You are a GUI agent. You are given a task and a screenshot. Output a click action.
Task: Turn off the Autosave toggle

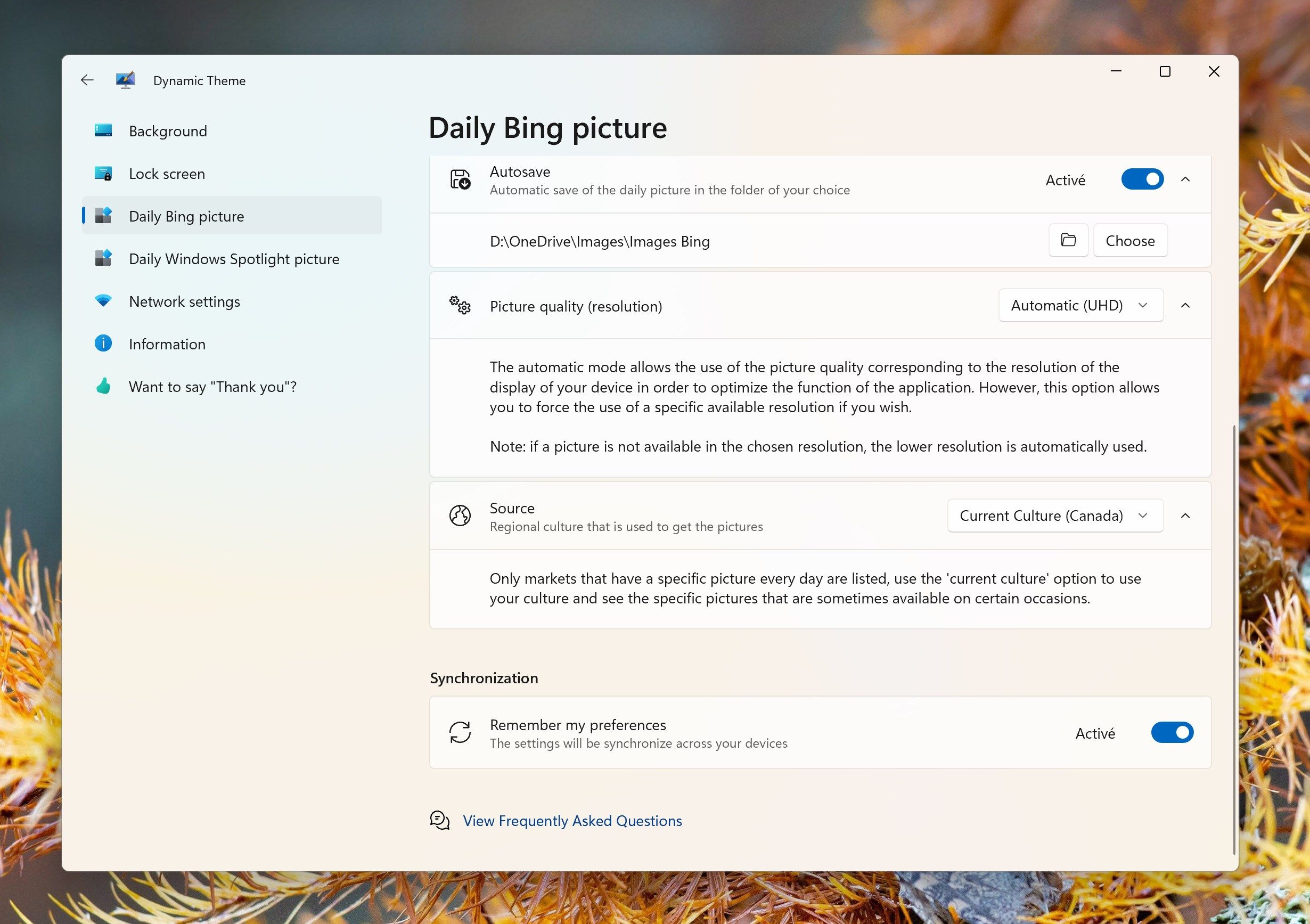click(1142, 180)
